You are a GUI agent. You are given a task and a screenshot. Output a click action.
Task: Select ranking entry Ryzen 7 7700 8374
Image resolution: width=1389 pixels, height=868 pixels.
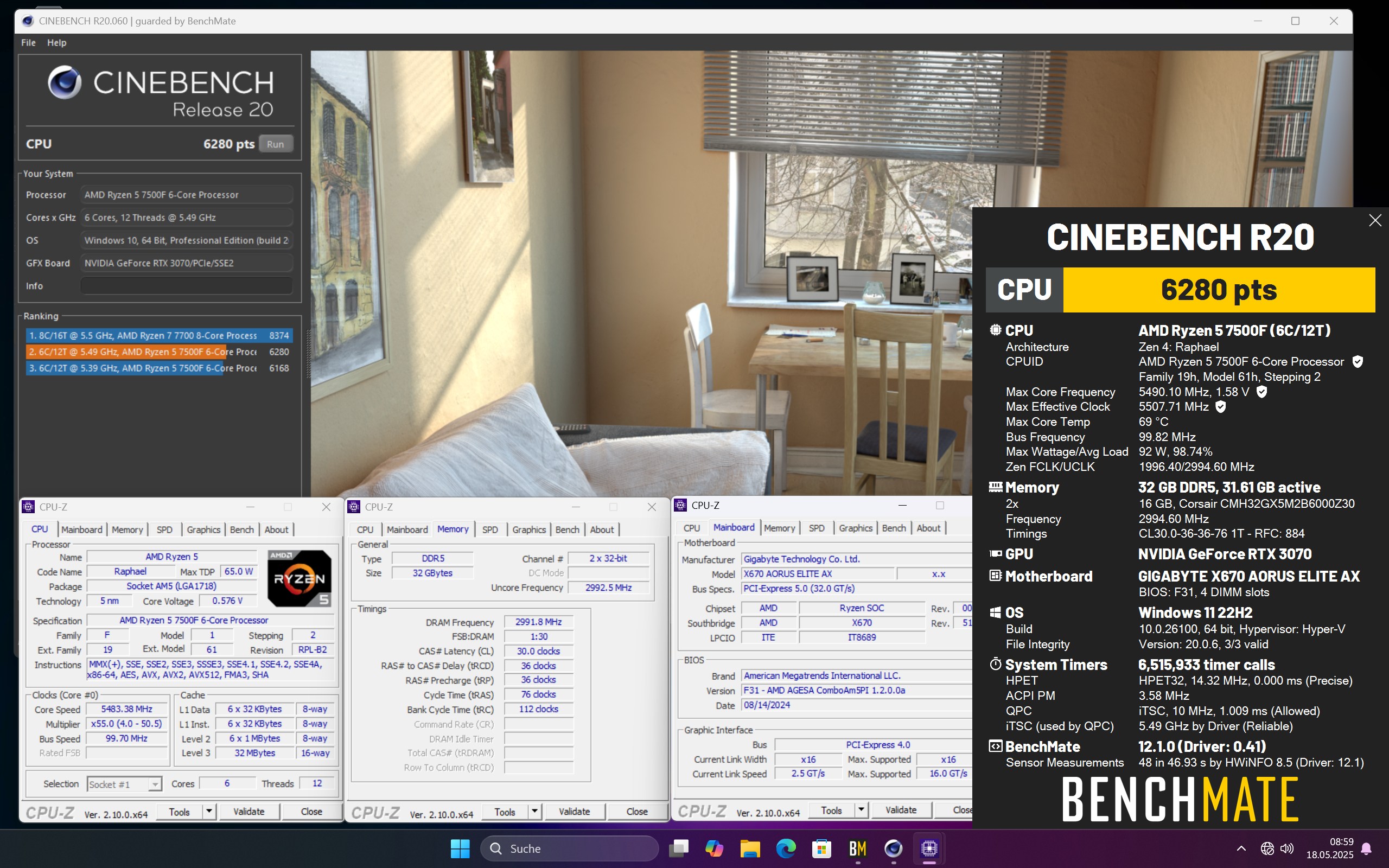[x=159, y=335]
